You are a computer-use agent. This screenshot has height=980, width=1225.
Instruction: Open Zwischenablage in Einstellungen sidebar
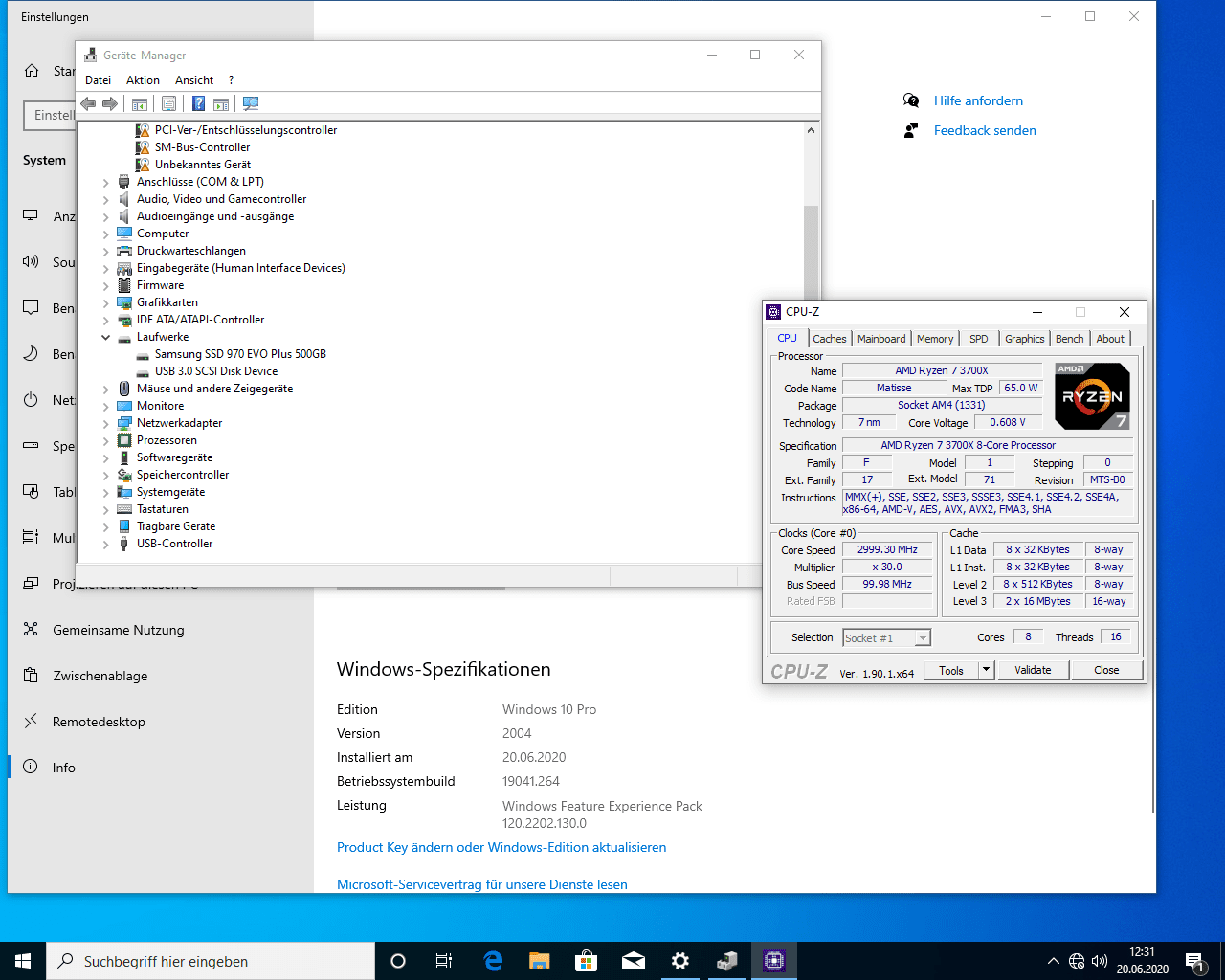pyautogui.click(x=161, y=676)
